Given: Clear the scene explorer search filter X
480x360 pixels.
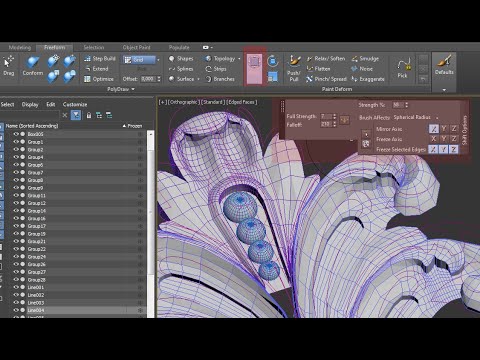Looking at the screenshot, I should [x=65, y=115].
